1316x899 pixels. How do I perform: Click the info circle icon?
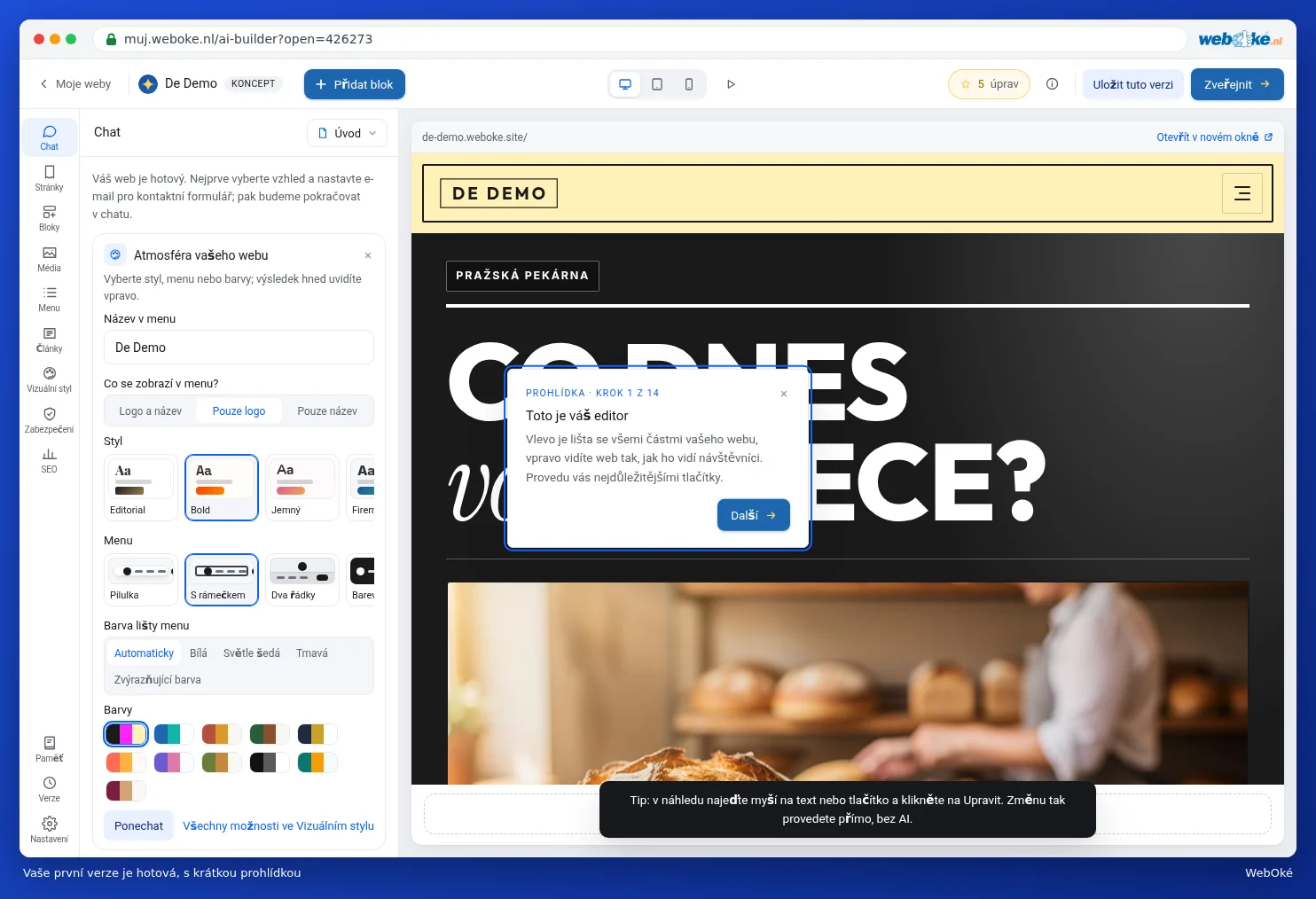[1052, 84]
